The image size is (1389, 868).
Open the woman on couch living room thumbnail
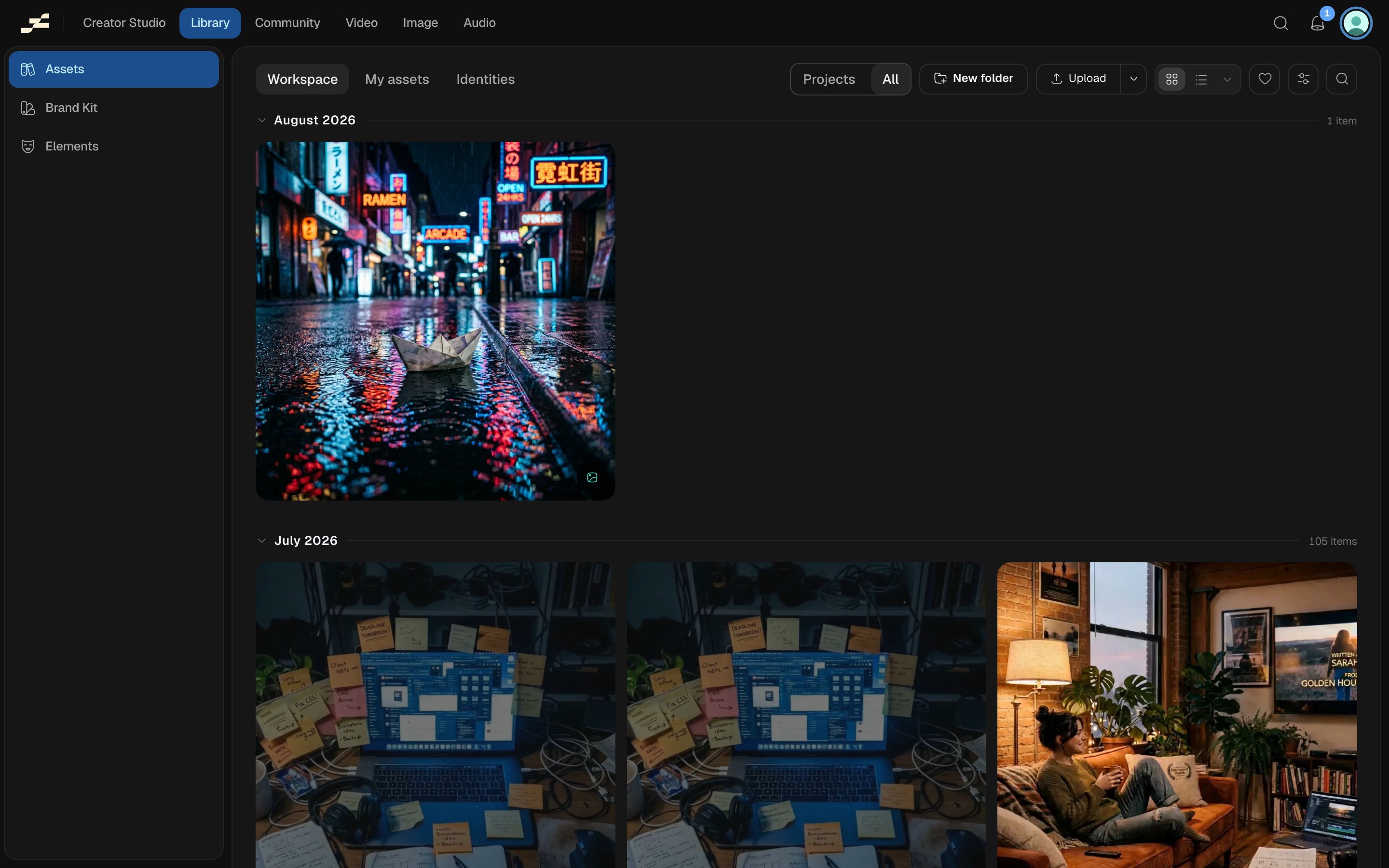(x=1177, y=715)
